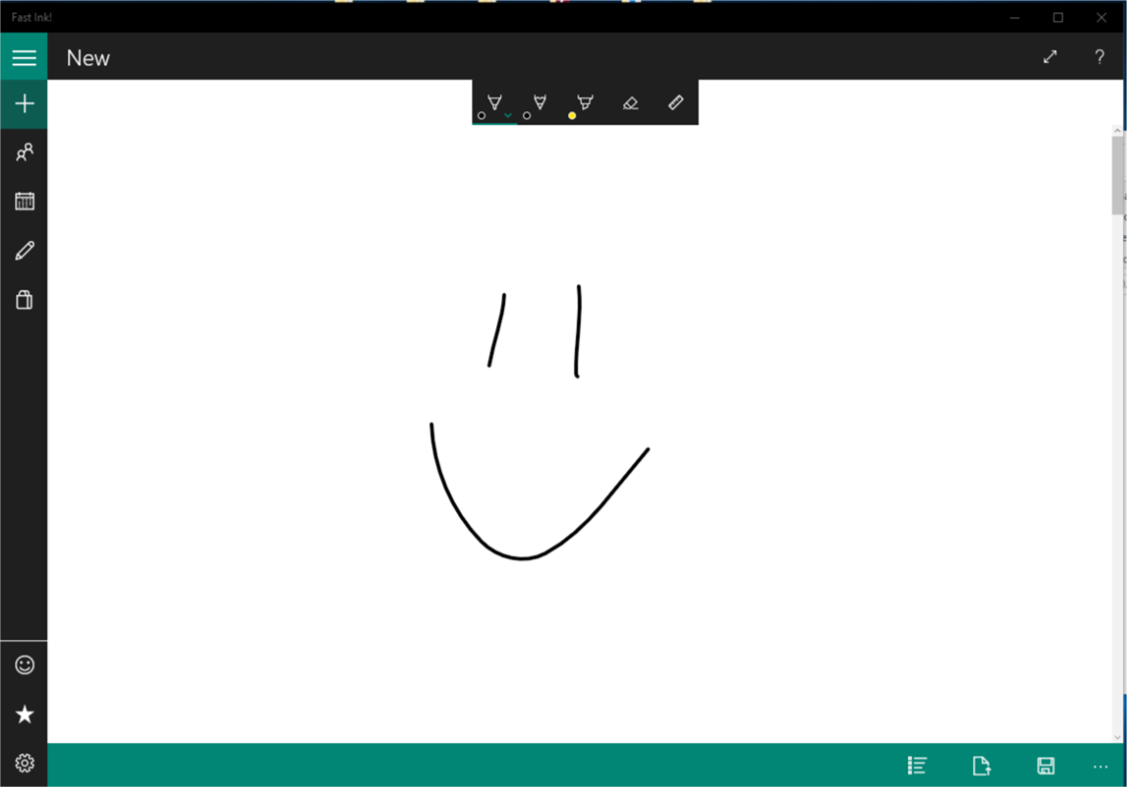This screenshot has width=1127, height=787.
Task: Click the yellow highlighter color dot
Action: tap(572, 115)
